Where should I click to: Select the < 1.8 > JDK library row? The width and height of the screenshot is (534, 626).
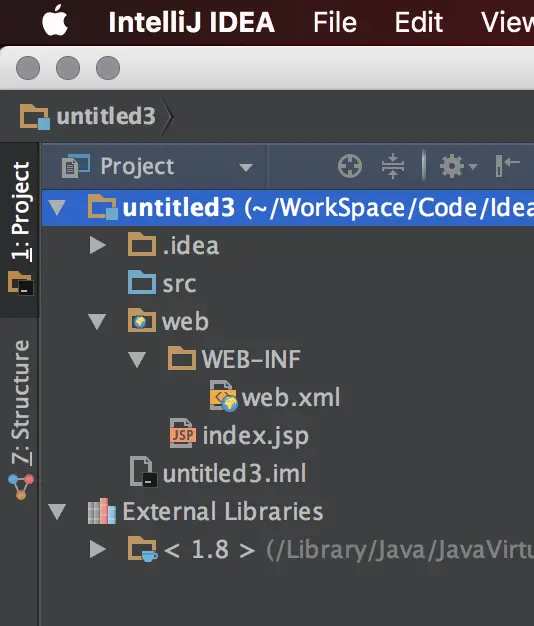coord(288,550)
